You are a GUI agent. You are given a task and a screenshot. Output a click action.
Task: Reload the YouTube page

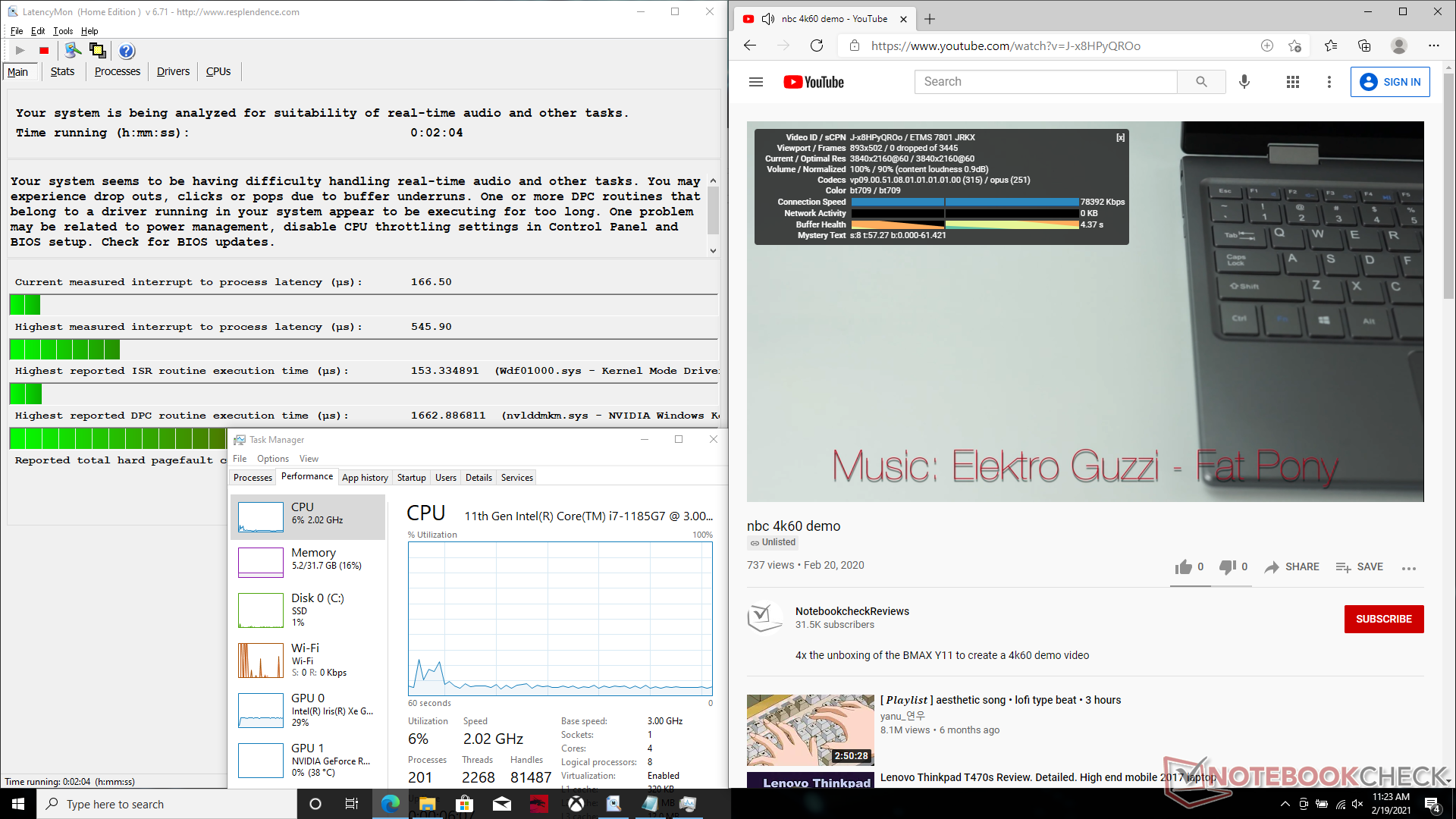[x=817, y=45]
